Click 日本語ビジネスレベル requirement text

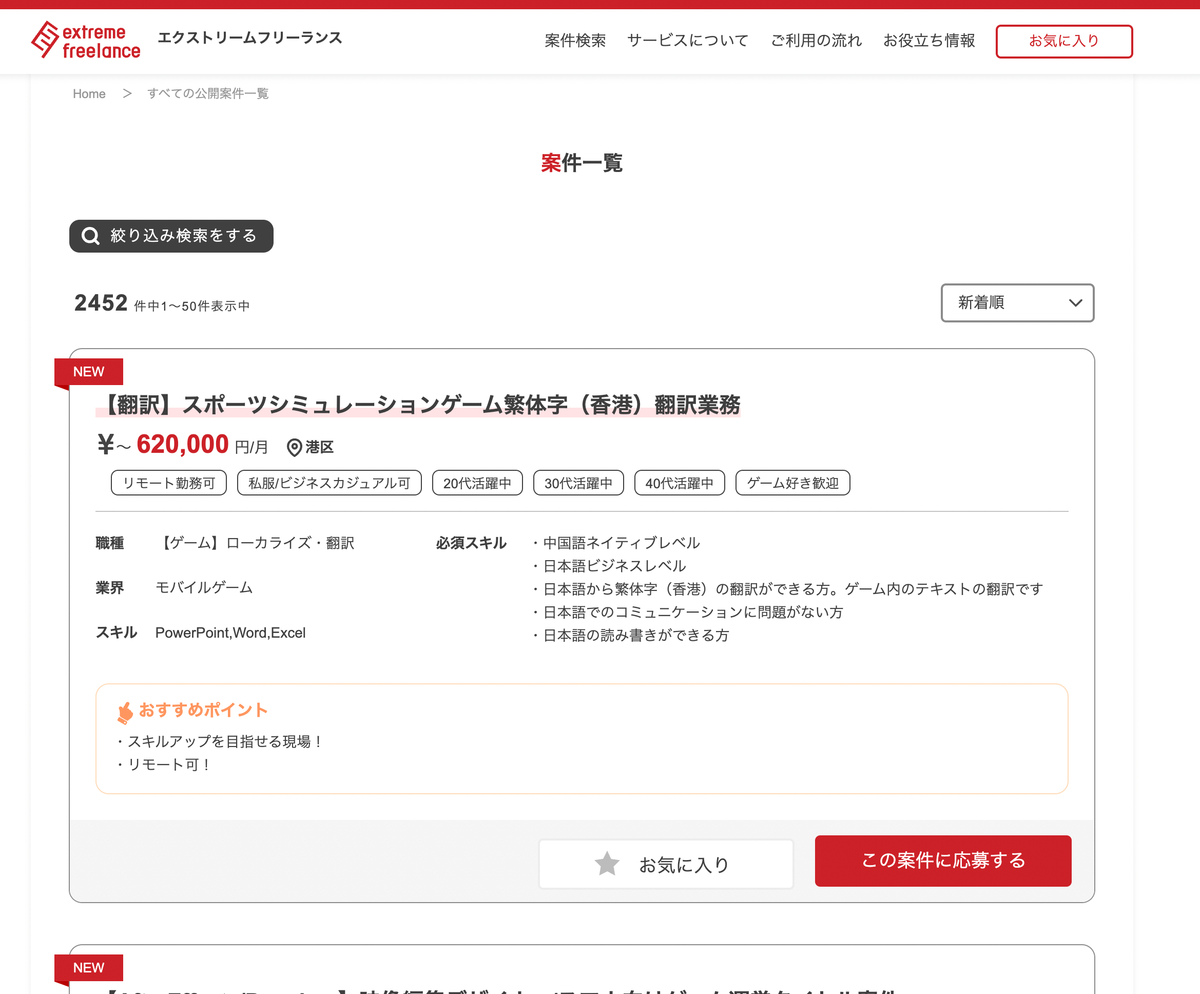(x=615, y=566)
